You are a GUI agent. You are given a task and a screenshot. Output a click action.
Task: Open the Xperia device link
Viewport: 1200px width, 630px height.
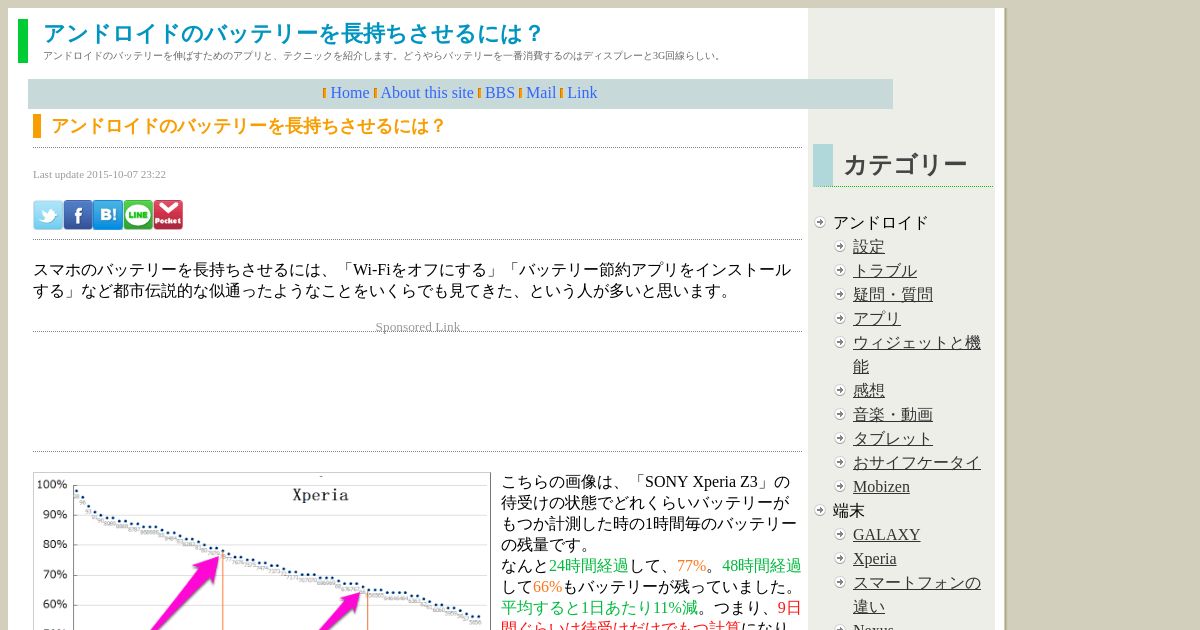tap(875, 559)
